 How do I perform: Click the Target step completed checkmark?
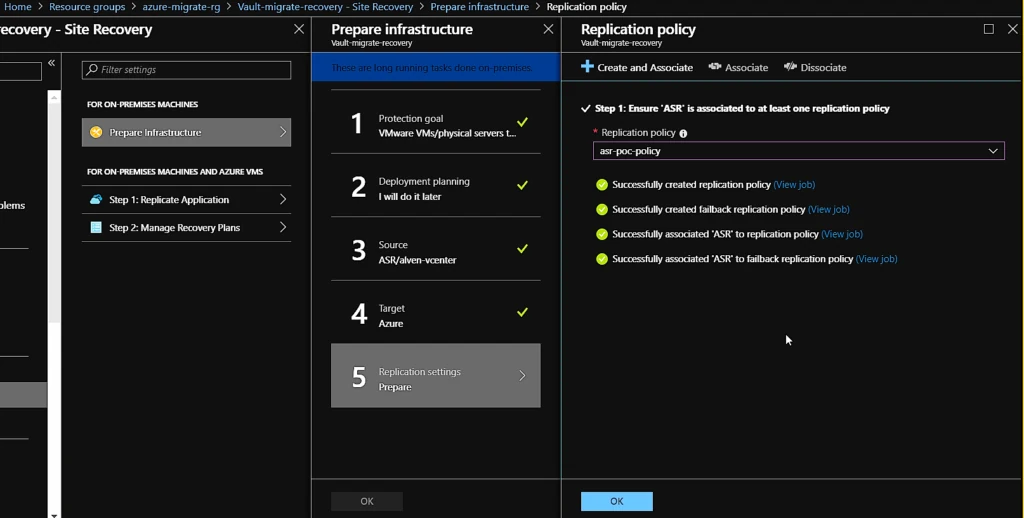point(522,312)
